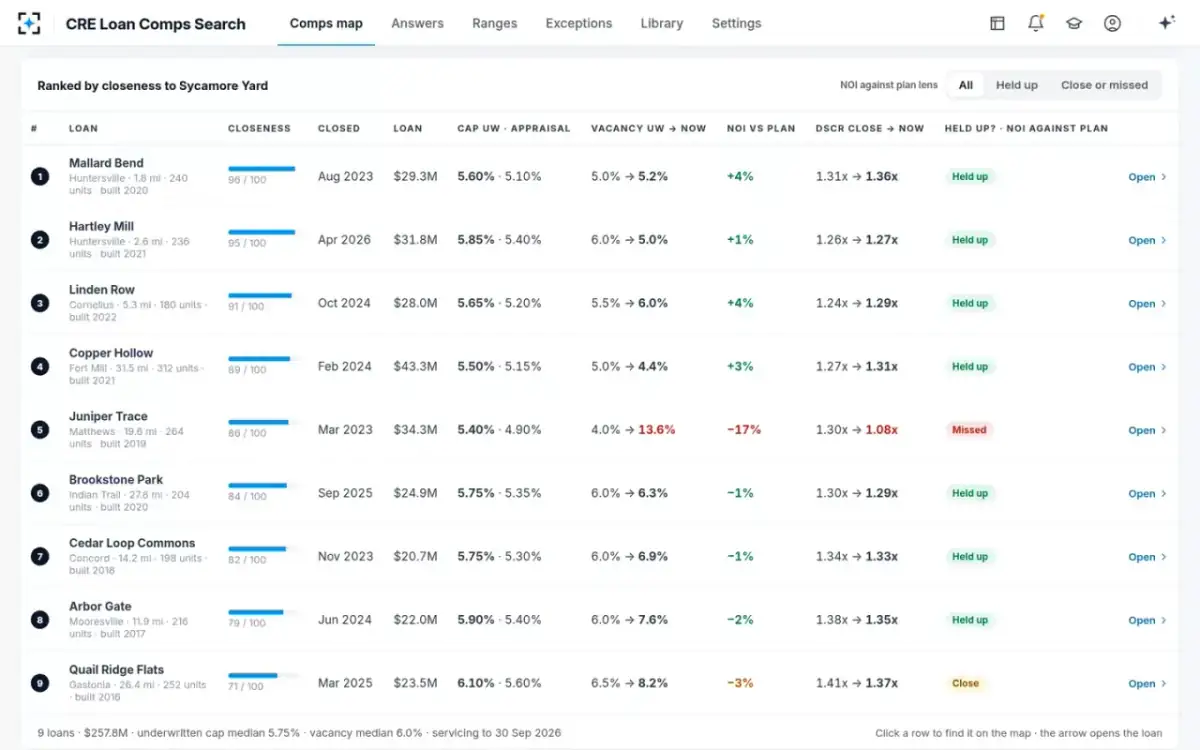Click Held up badge for Mallard Bend
The image size is (1200, 750).
pos(969,177)
